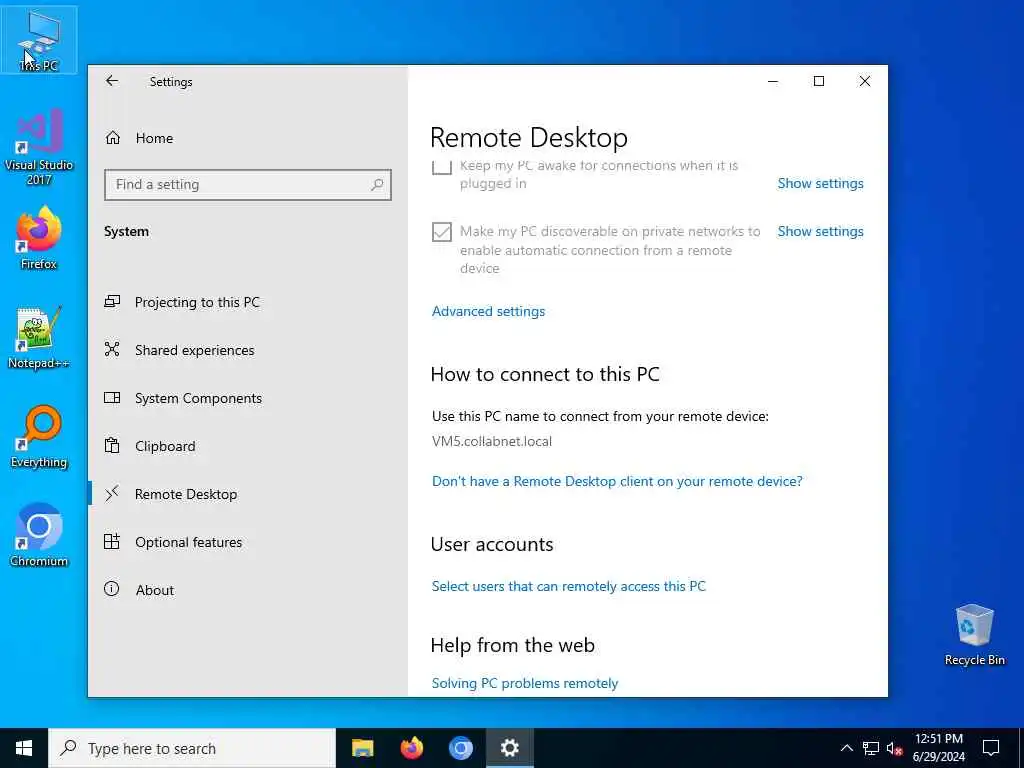This screenshot has height=768, width=1024.
Task: Click the Find a setting search box
Action: [x=248, y=185]
